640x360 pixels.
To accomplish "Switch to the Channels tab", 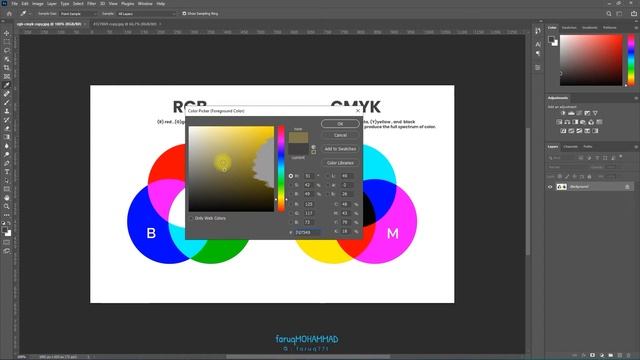I will tap(570, 147).
